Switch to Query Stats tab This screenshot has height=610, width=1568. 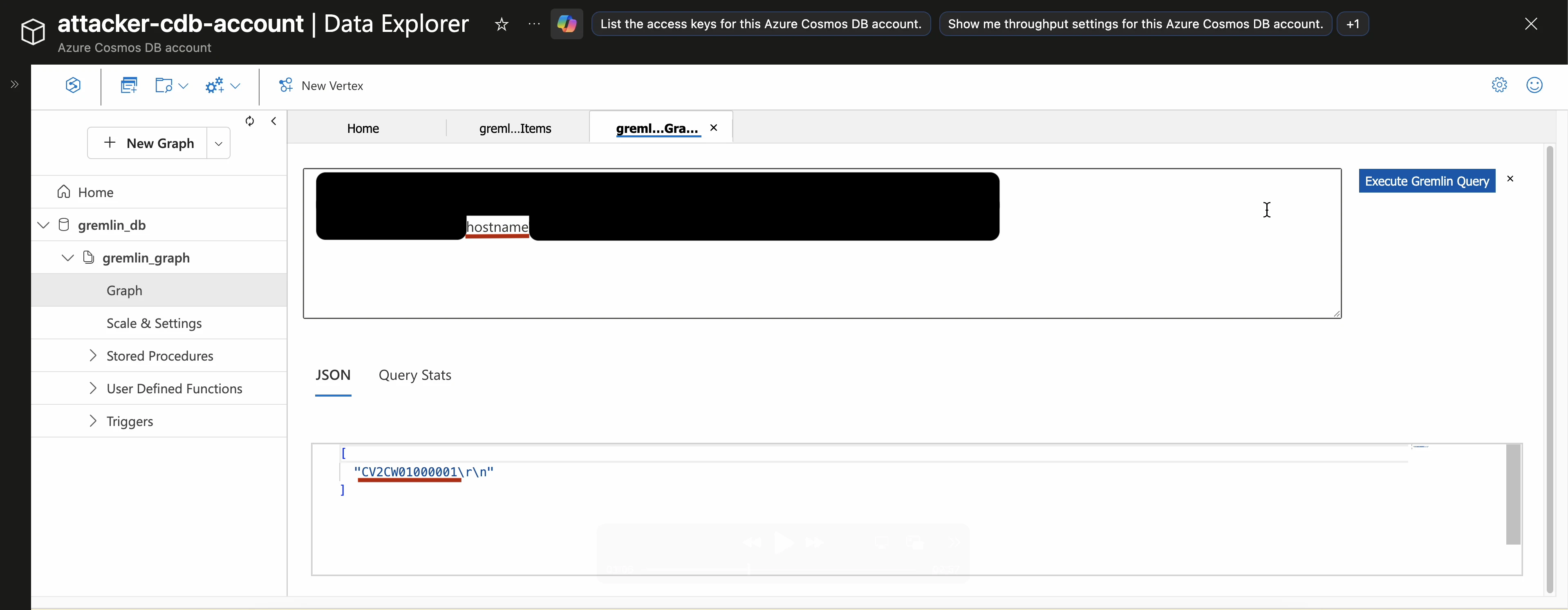(x=415, y=375)
